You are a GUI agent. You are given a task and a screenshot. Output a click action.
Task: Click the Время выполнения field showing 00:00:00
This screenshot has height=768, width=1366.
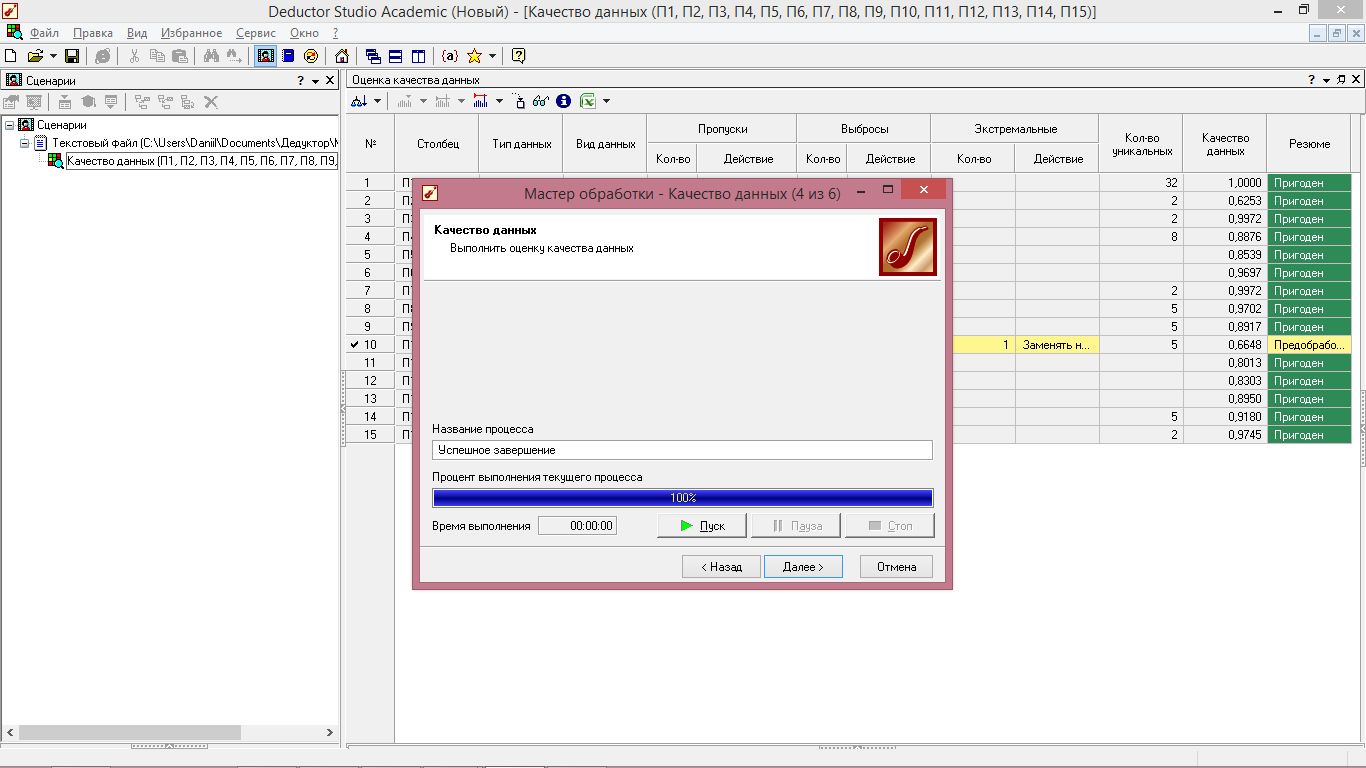point(577,525)
